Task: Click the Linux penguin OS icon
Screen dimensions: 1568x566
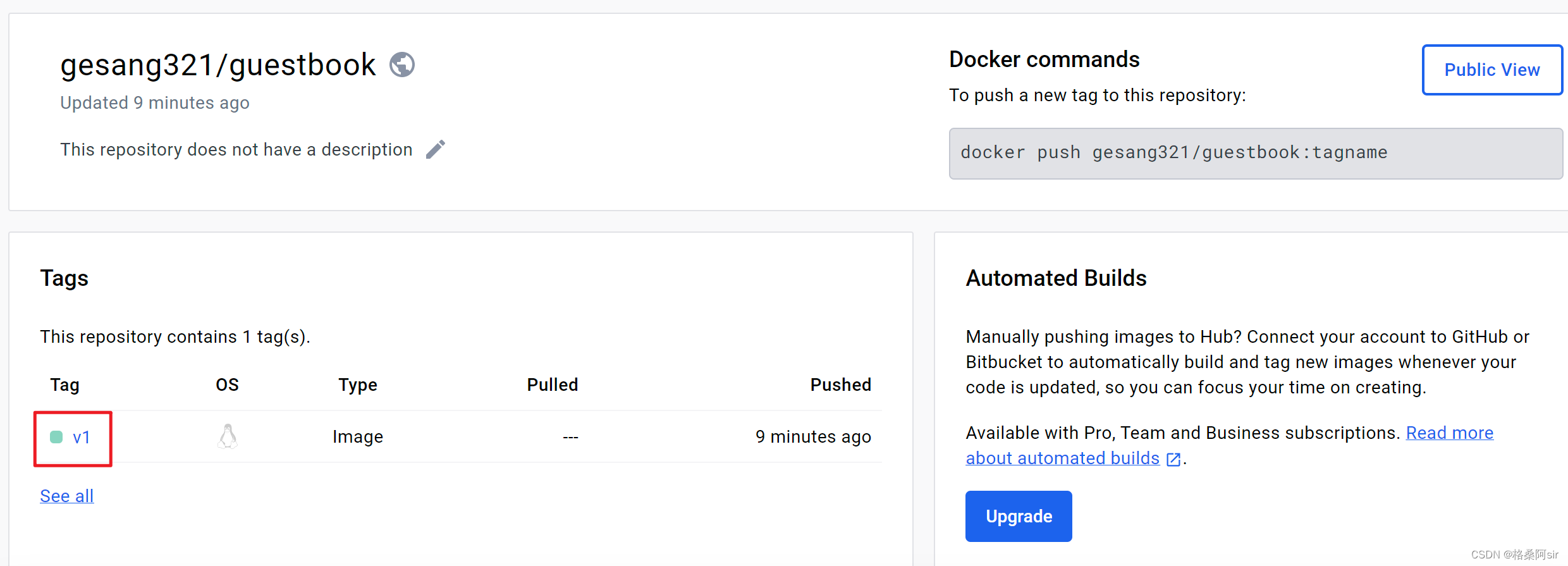Action: (228, 436)
